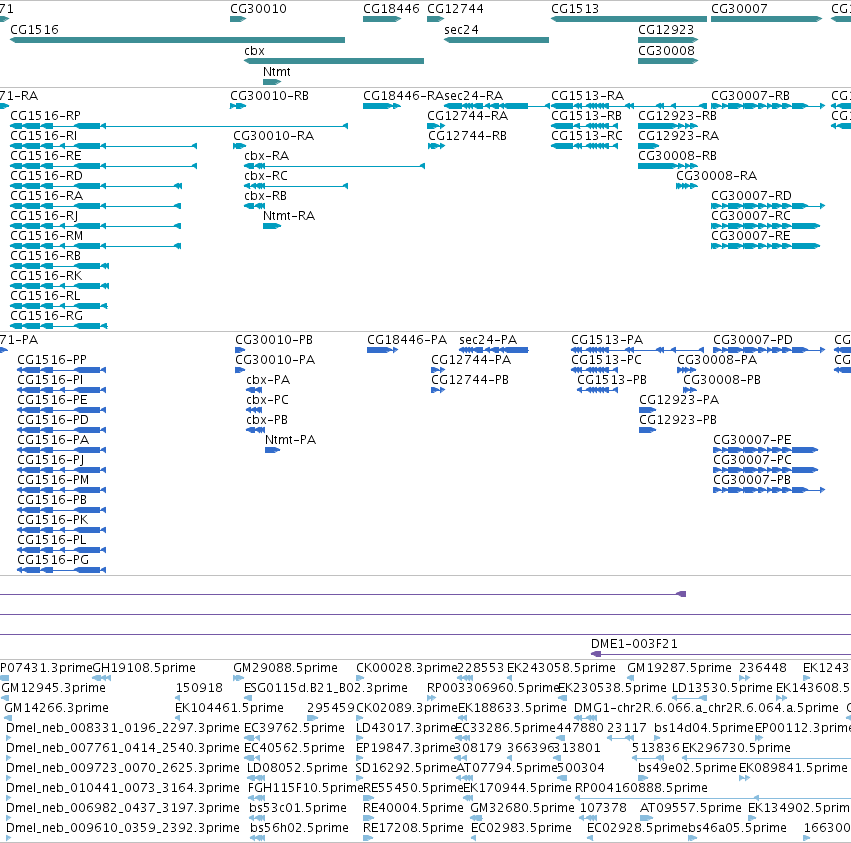
Task: Click the sec24 gene bar
Action: pos(496,40)
